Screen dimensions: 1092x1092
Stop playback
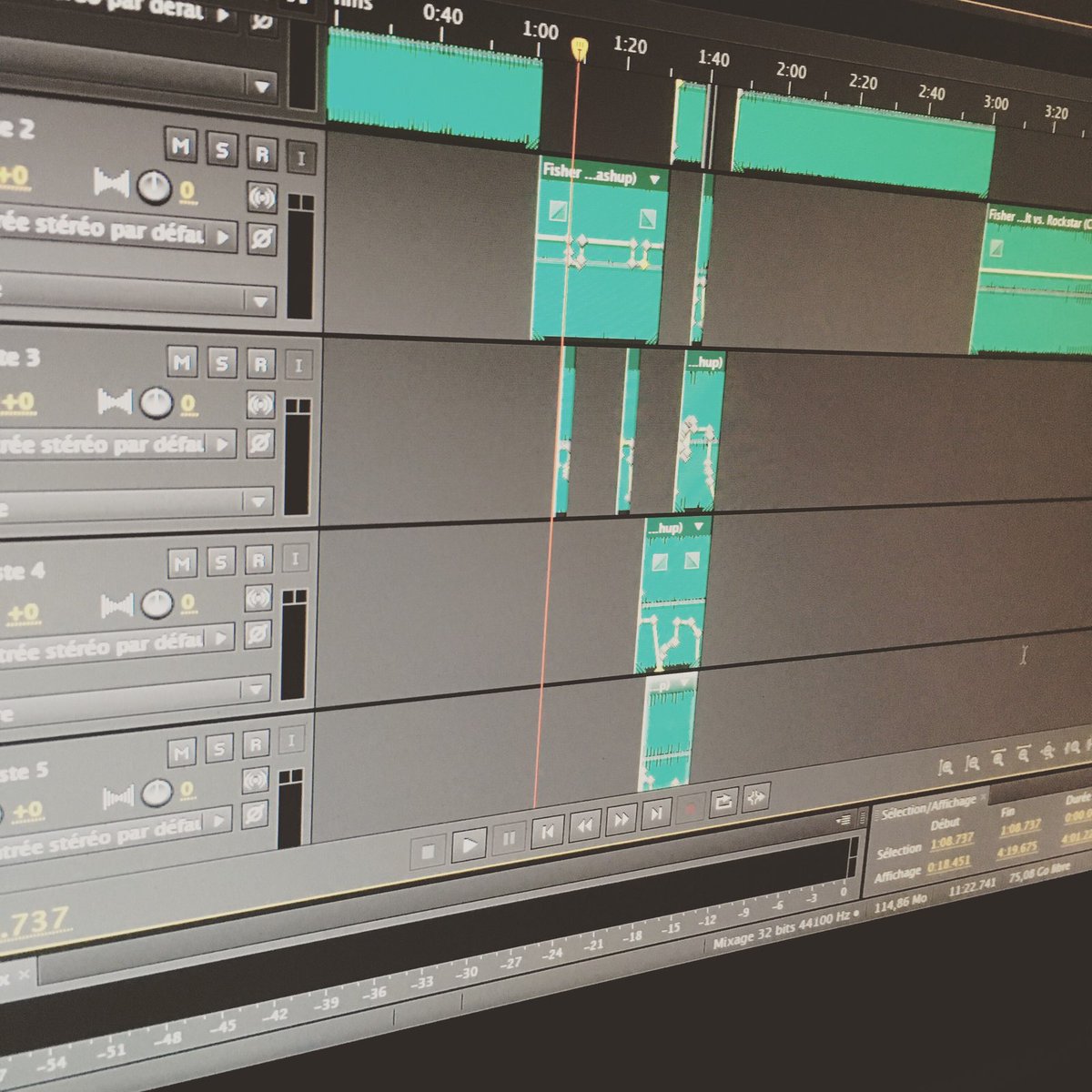(x=429, y=853)
